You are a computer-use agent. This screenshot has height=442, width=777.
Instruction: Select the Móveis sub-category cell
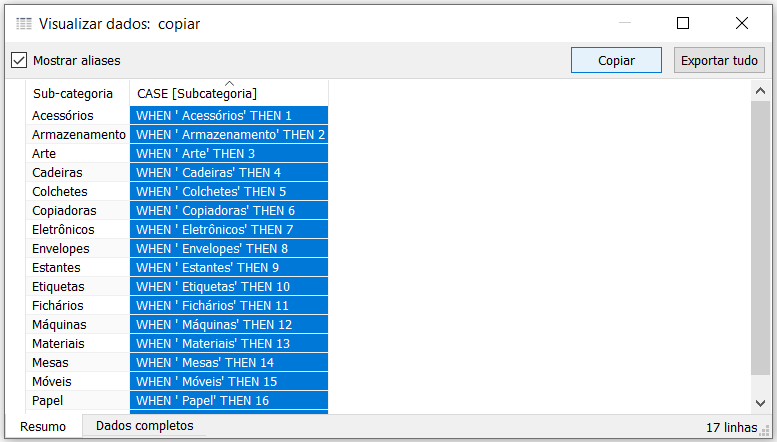point(78,382)
